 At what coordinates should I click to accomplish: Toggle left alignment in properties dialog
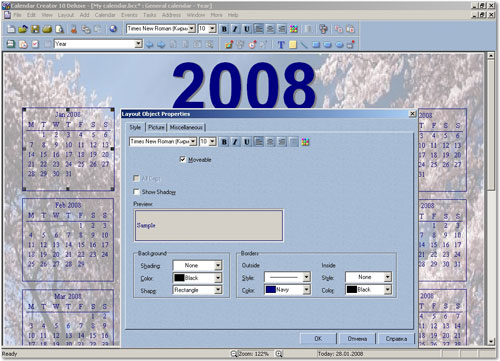tap(259, 142)
